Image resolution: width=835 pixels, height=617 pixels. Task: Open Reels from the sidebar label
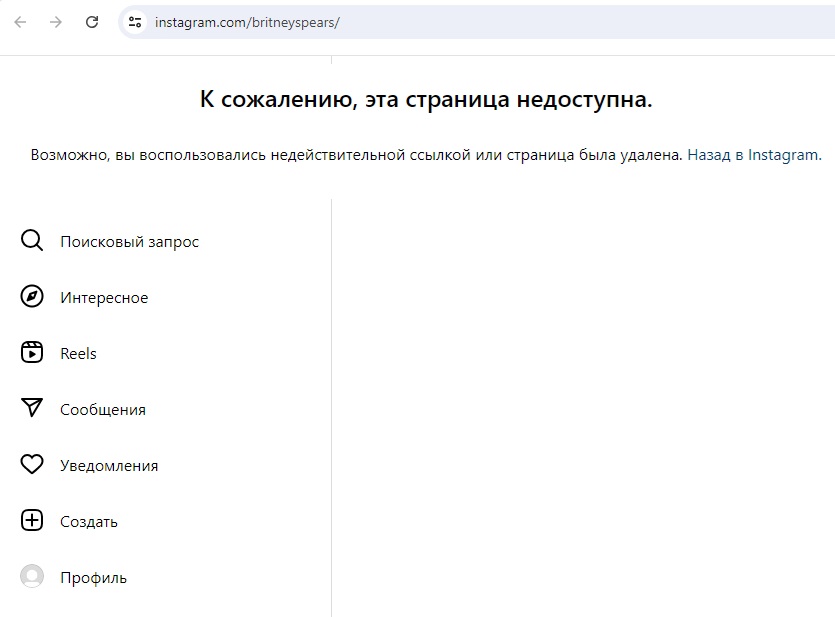(78, 353)
